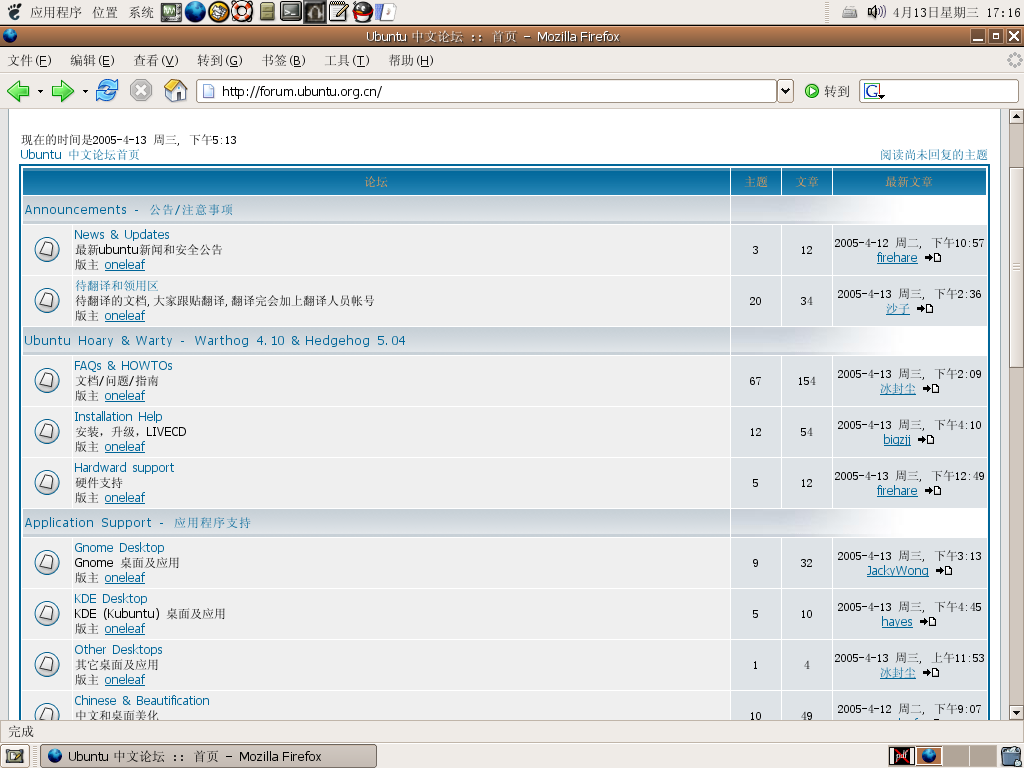Open the file cabinet launcher in top panel
The height and width of the screenshot is (768, 1024).
click(267, 12)
